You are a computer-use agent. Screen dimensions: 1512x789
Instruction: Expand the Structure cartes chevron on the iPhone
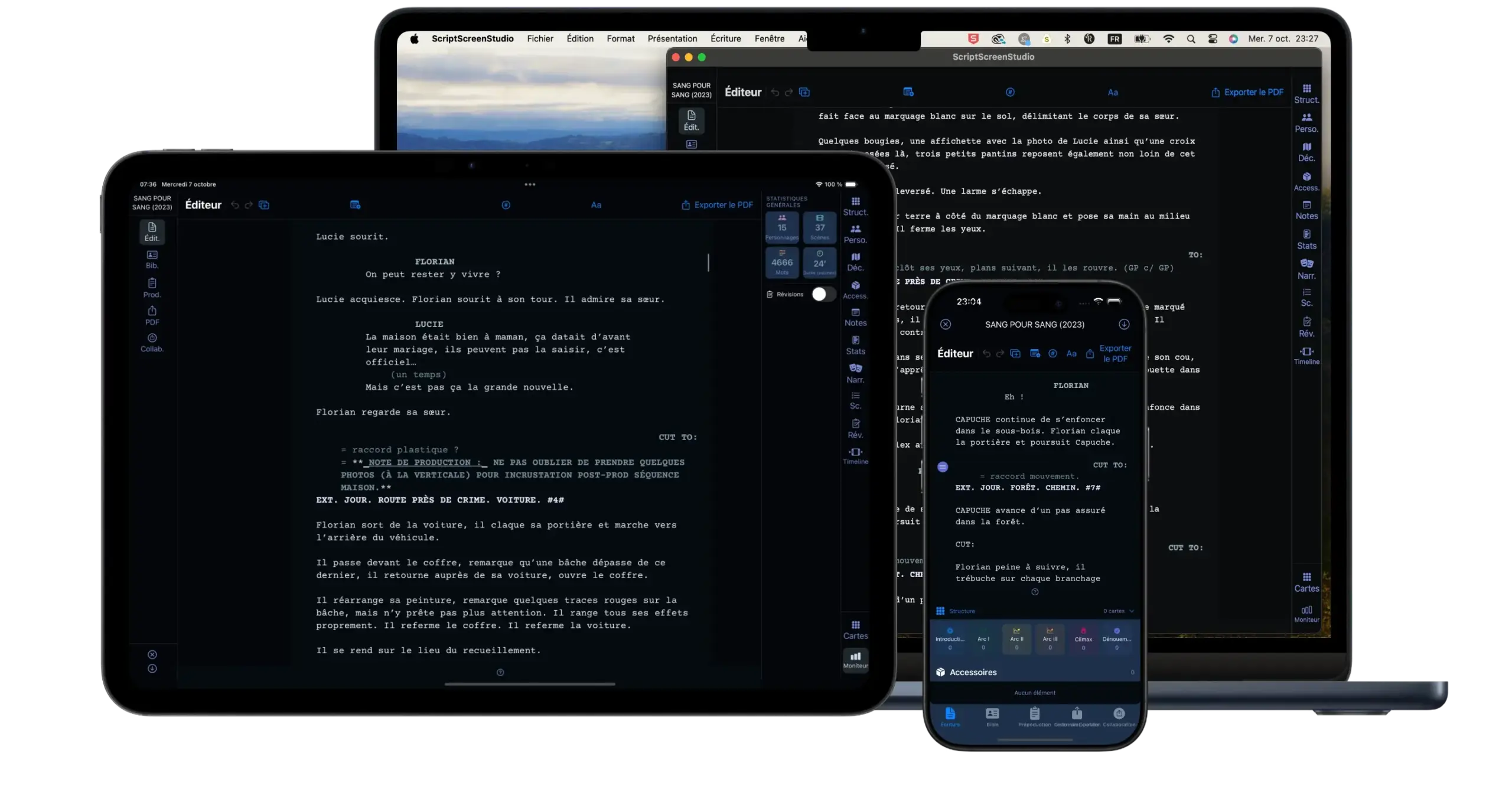(x=1131, y=611)
